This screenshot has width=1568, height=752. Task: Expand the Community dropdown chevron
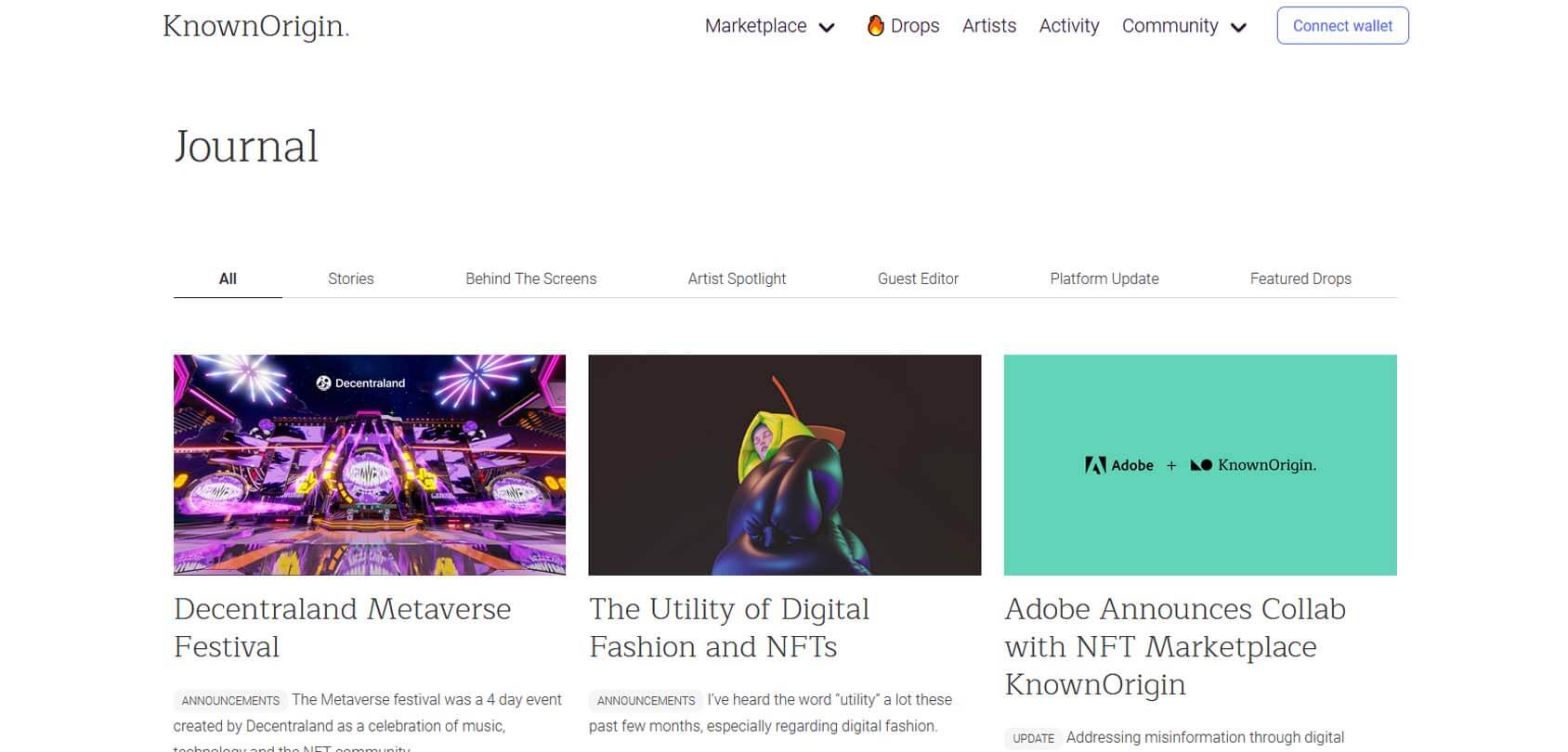click(x=1238, y=28)
